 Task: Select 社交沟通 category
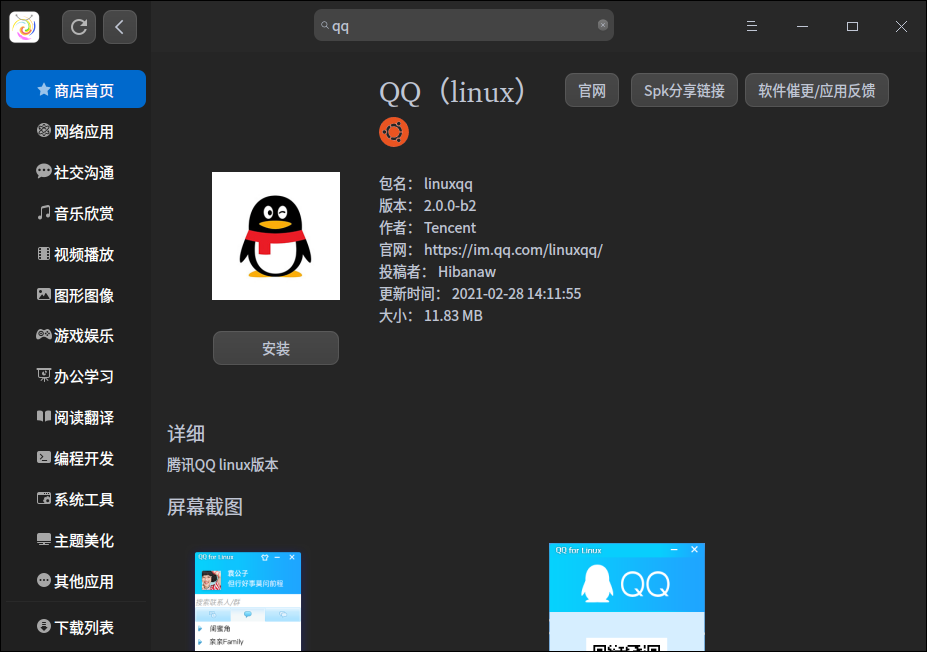pos(76,172)
